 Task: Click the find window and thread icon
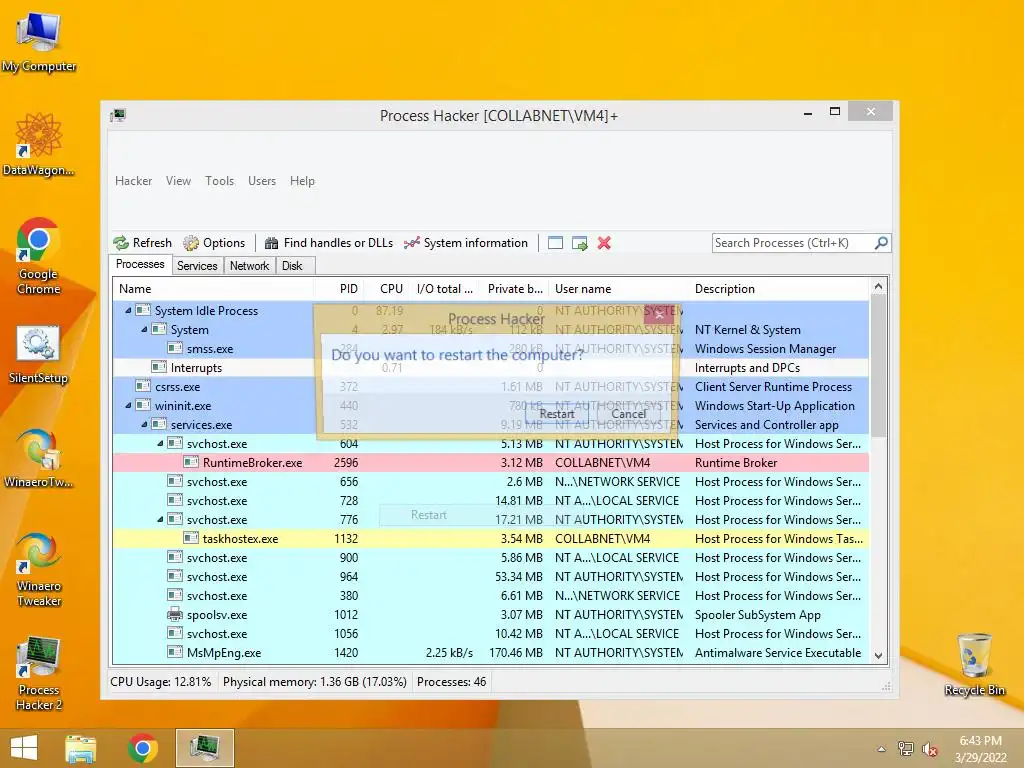point(580,243)
